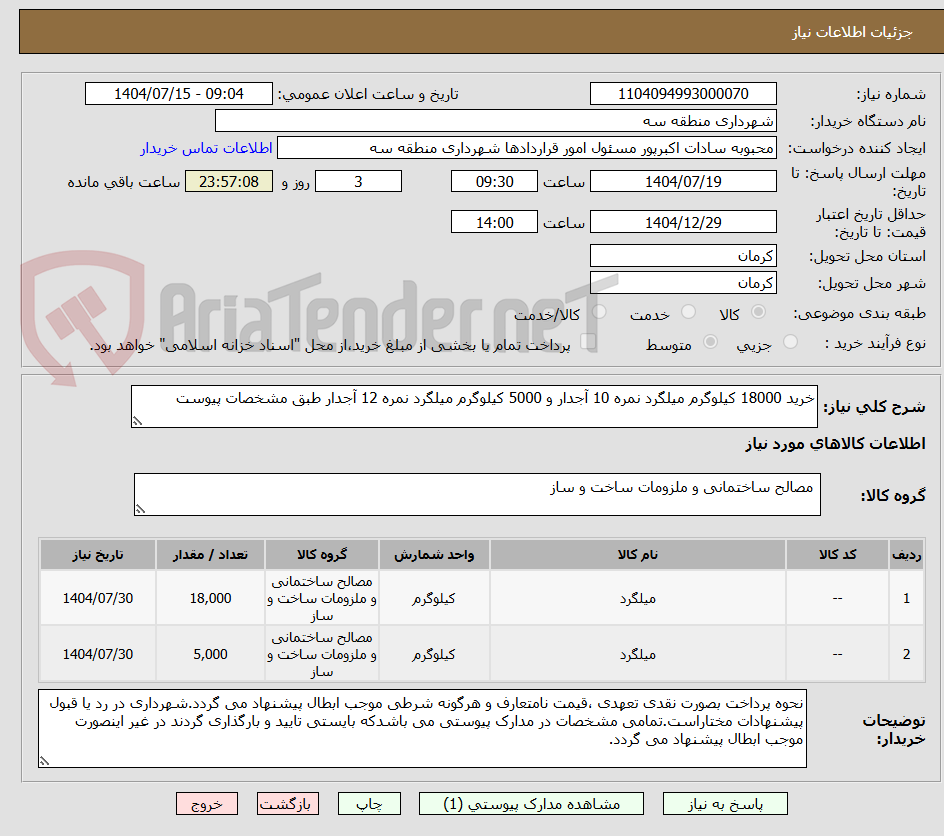Click the گروه کالا column header
The width and height of the screenshot is (944, 836).
click(x=322, y=554)
